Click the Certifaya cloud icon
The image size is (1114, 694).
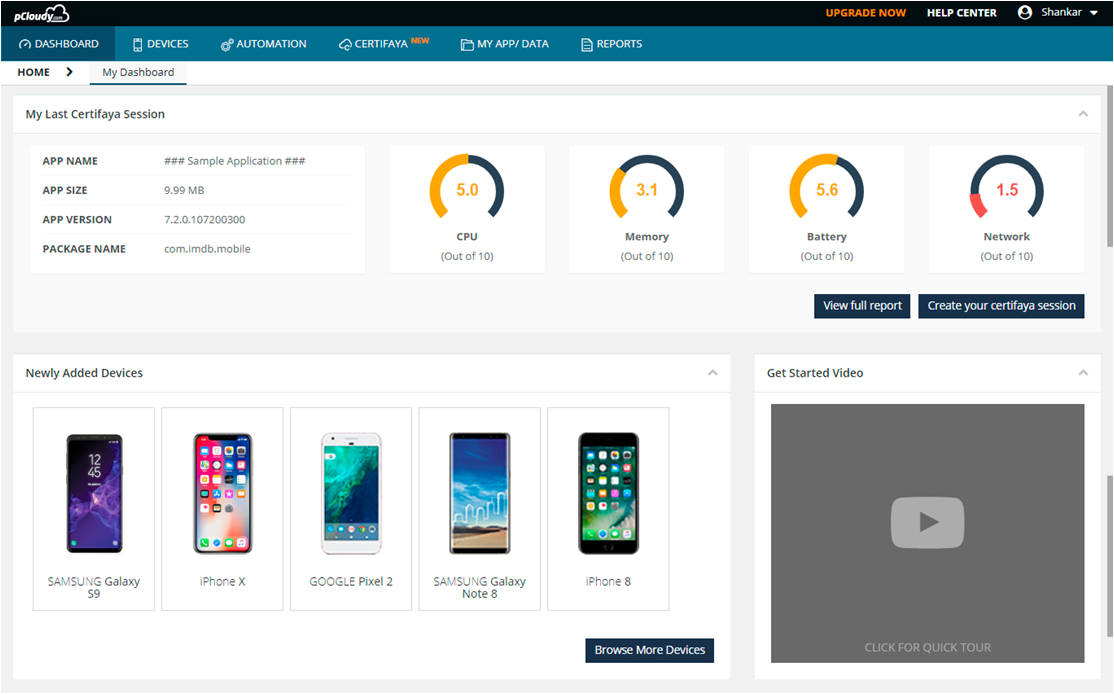pyautogui.click(x=345, y=44)
